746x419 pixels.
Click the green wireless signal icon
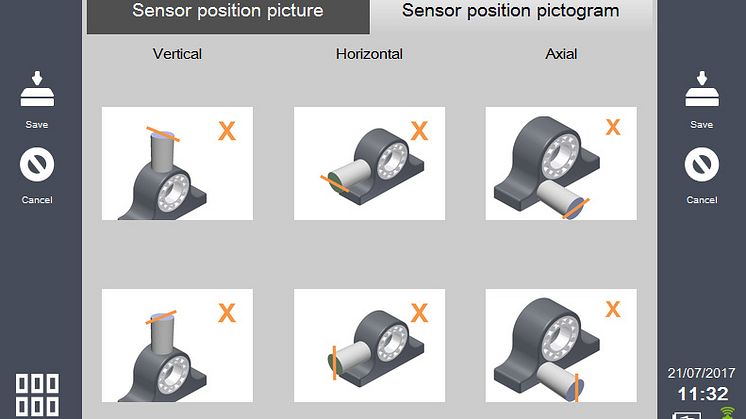[727, 413]
